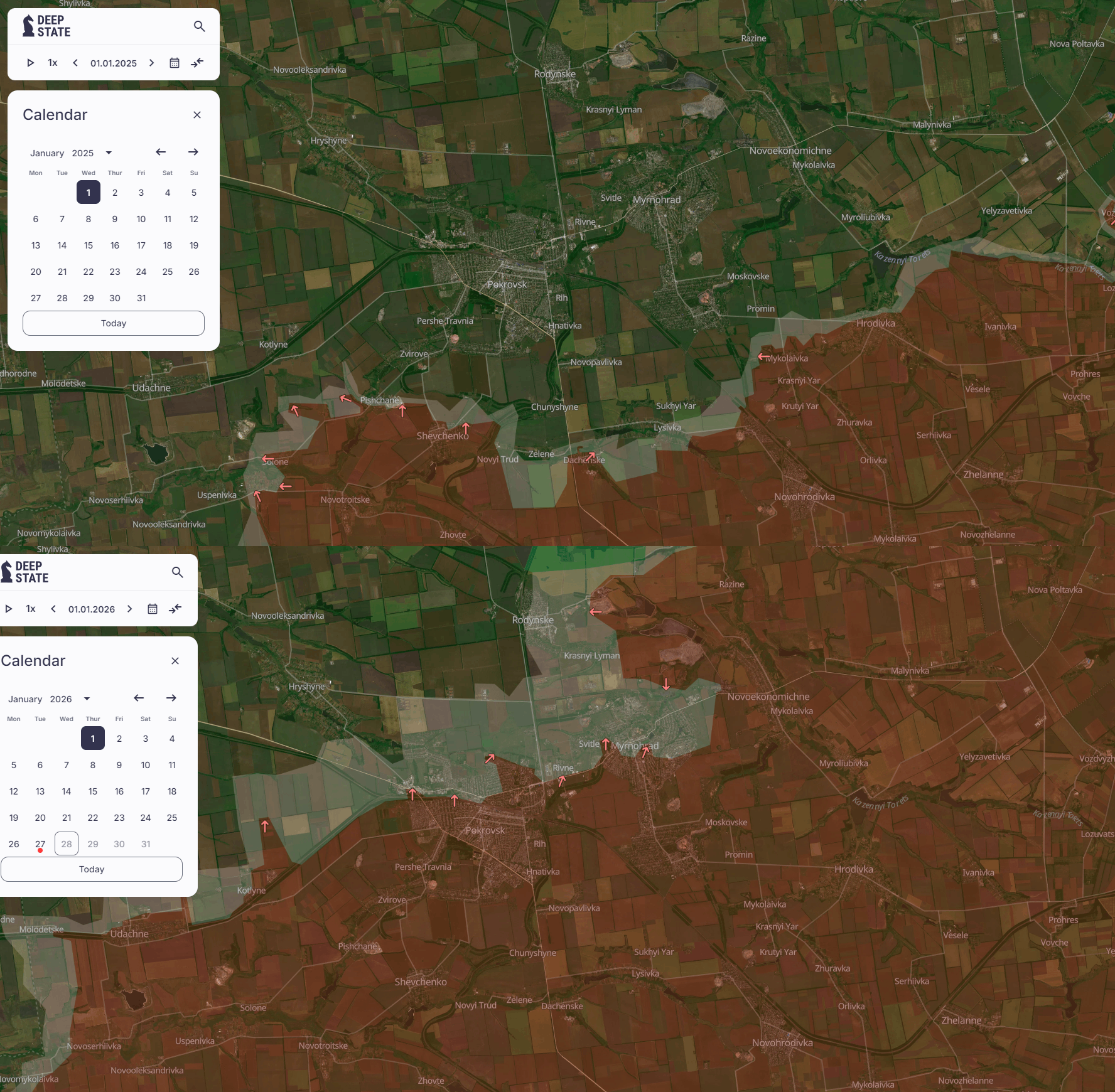Screen dimensions: 1115x1092
Task: Click Udachne label on the 01.01.2026 map
Action: tap(129, 934)
